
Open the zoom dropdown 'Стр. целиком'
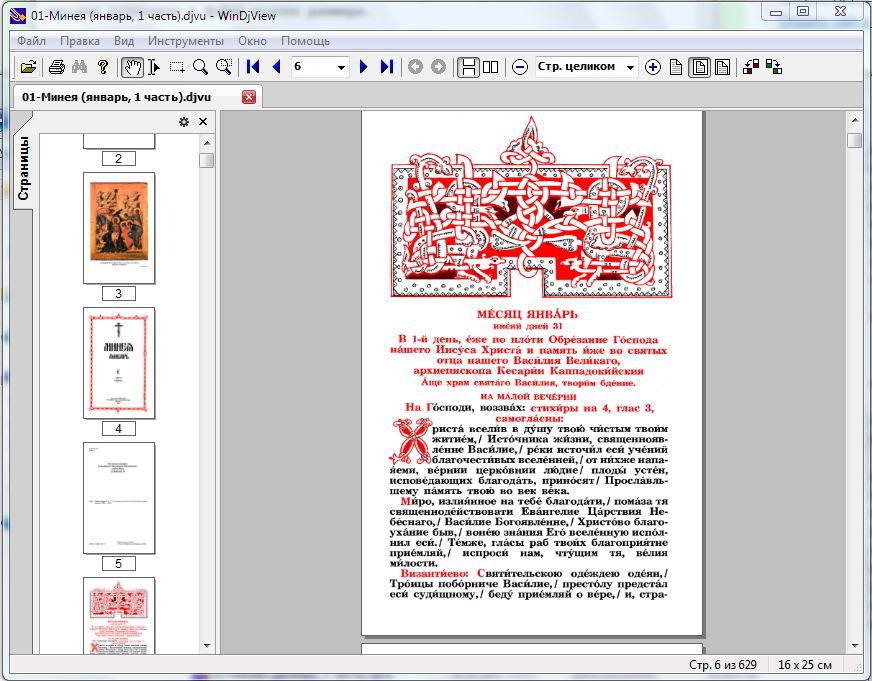tap(630, 67)
